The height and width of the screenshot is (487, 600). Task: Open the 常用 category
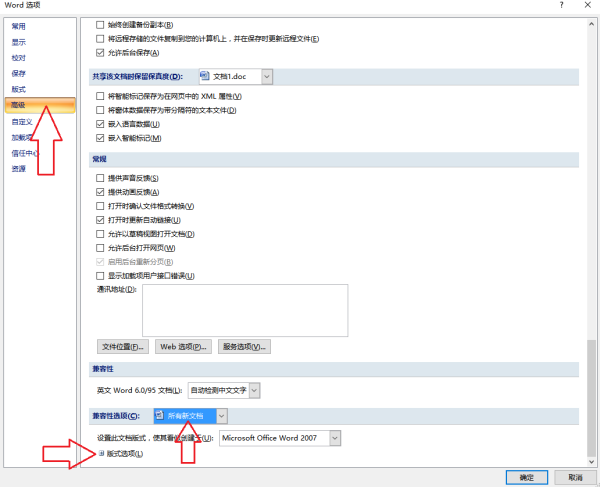click(18, 26)
